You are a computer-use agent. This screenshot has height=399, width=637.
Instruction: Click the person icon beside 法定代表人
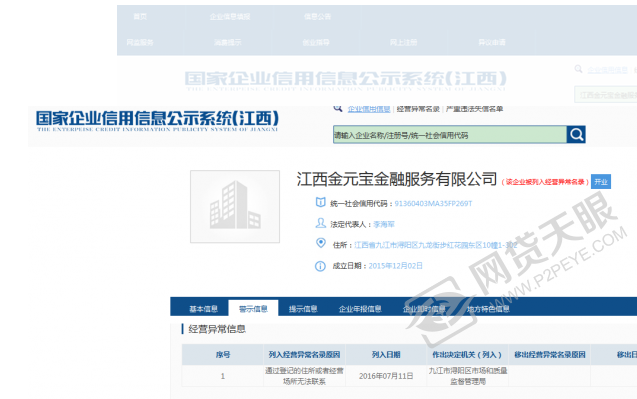(x=321, y=223)
